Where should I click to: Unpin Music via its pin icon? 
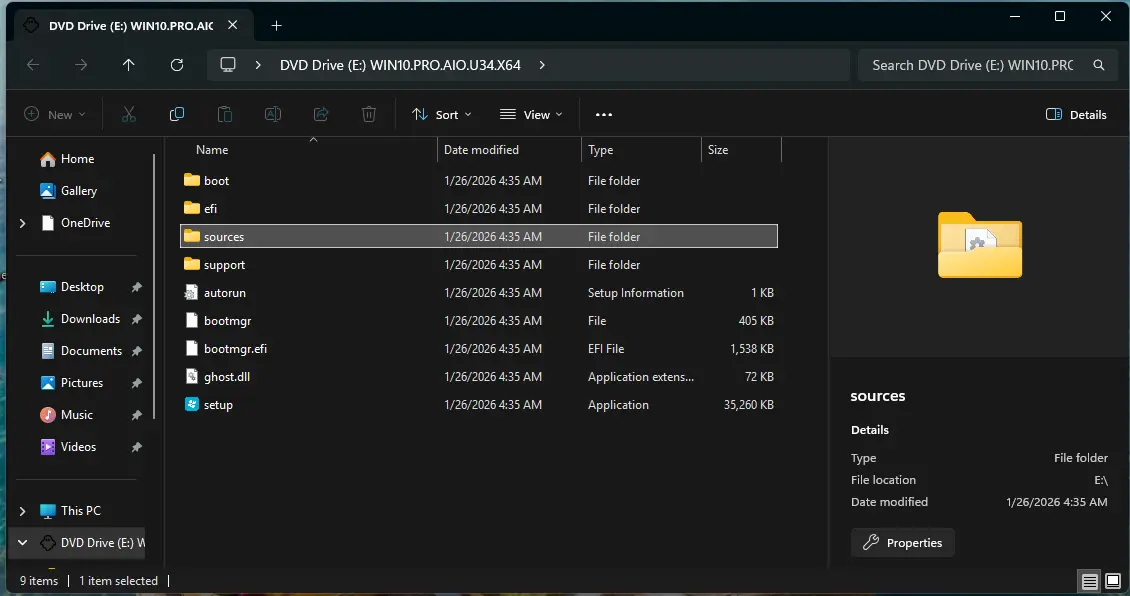pos(136,415)
